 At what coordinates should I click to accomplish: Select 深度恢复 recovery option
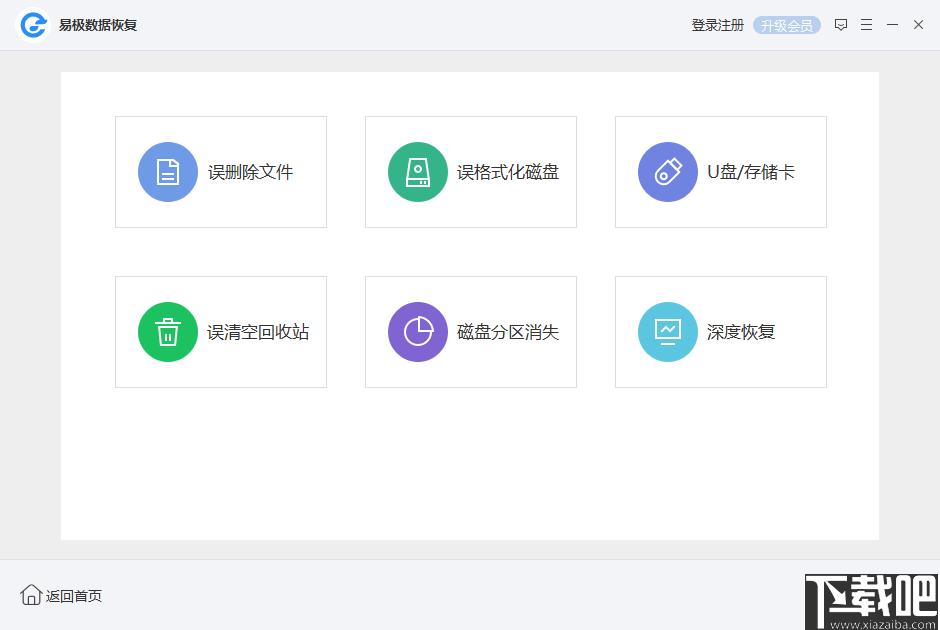click(x=721, y=332)
